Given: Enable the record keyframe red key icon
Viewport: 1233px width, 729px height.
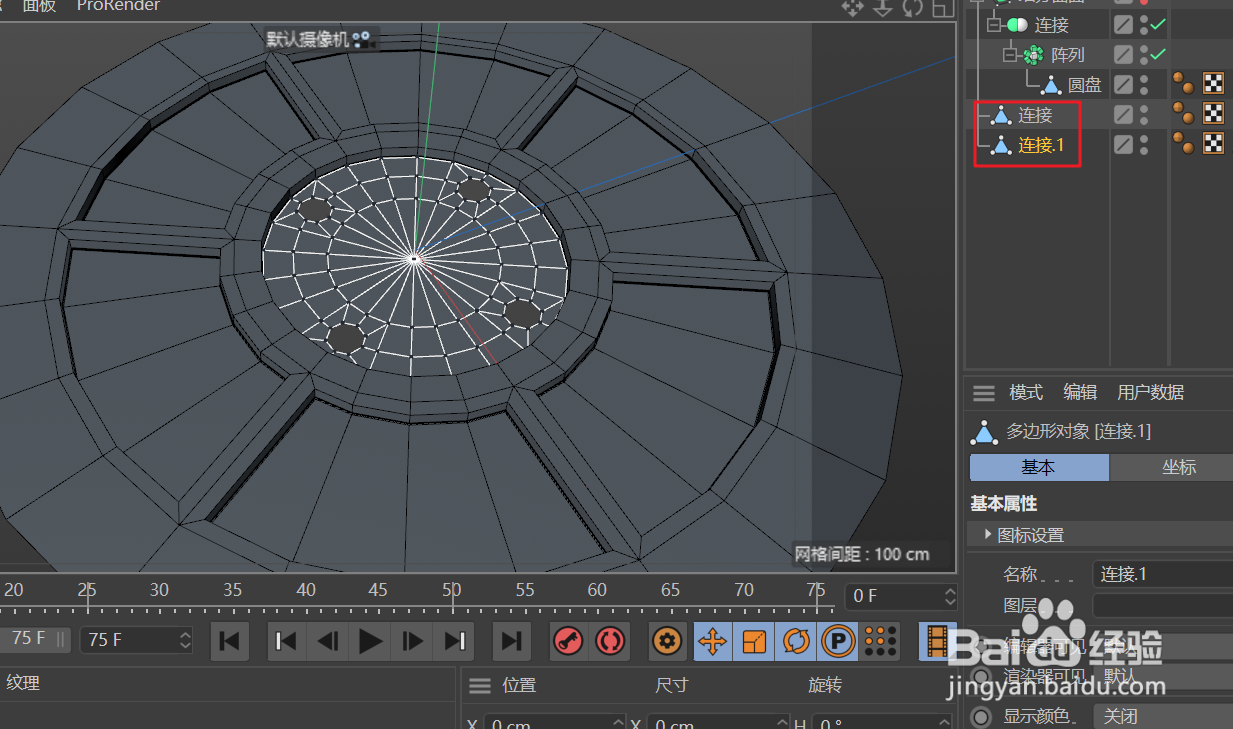Looking at the screenshot, I should [x=567, y=642].
